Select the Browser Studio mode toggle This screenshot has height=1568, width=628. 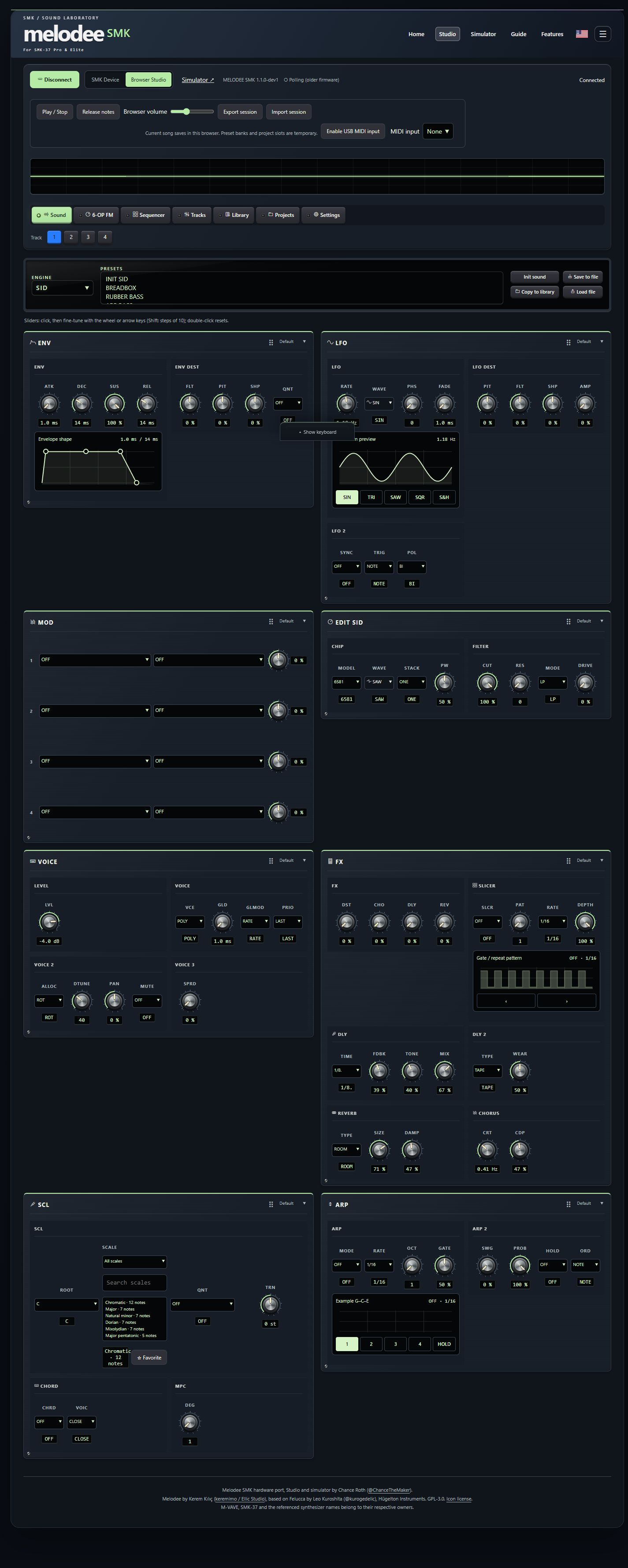point(149,80)
